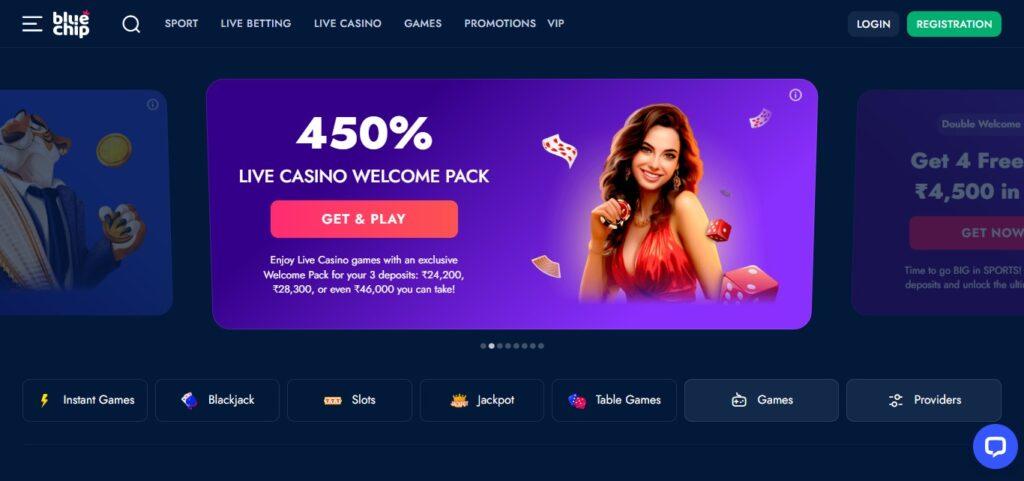Open the live chat support bubble
This screenshot has height=481, width=1024.
[x=995, y=446]
